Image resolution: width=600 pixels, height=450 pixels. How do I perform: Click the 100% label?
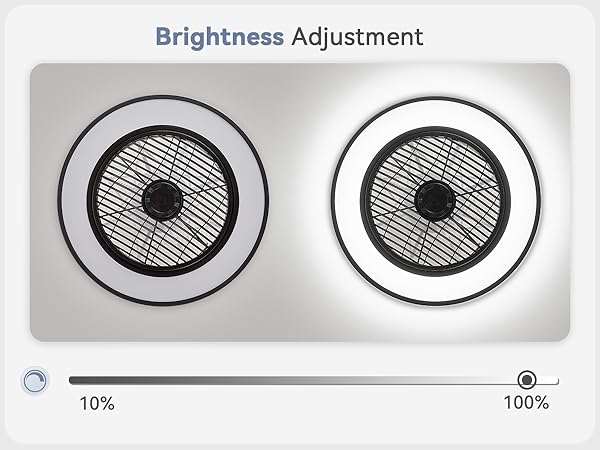point(526,403)
